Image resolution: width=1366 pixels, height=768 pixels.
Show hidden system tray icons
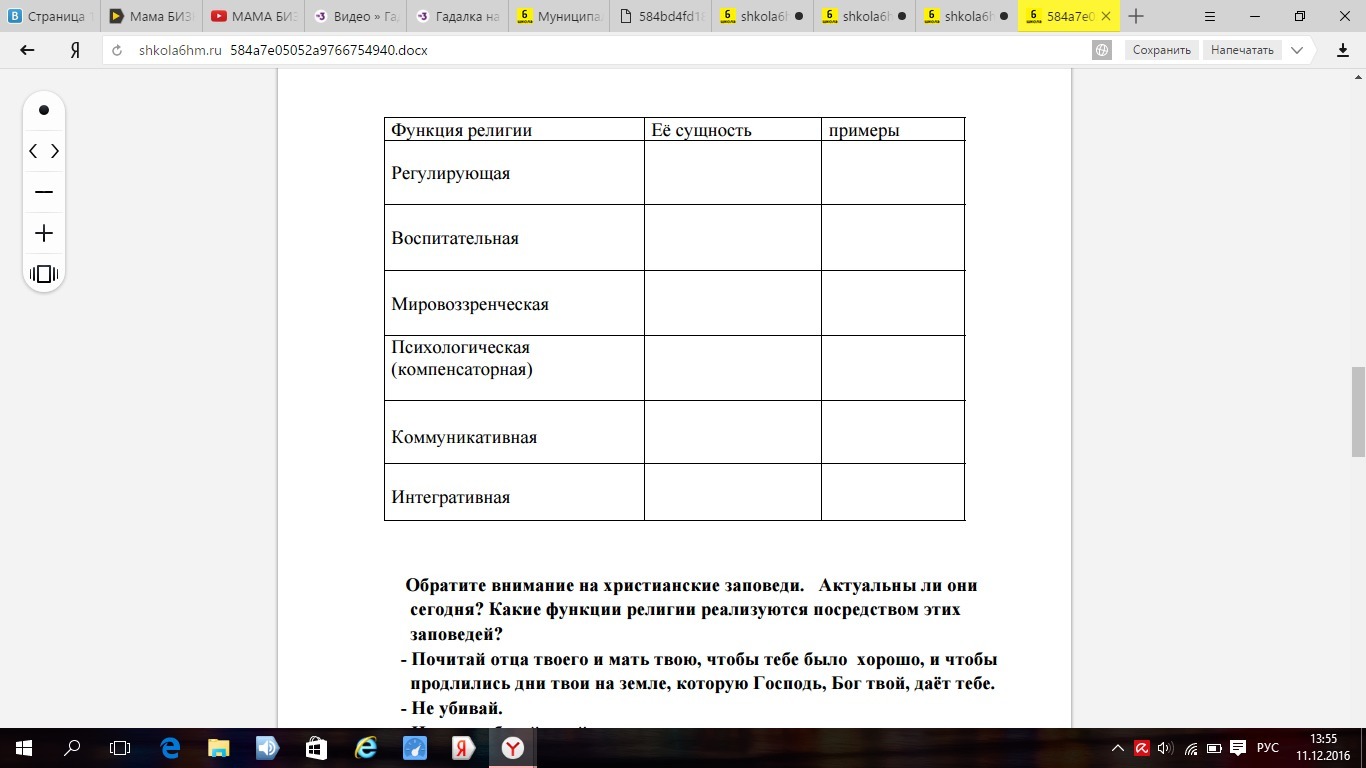click(x=1118, y=748)
